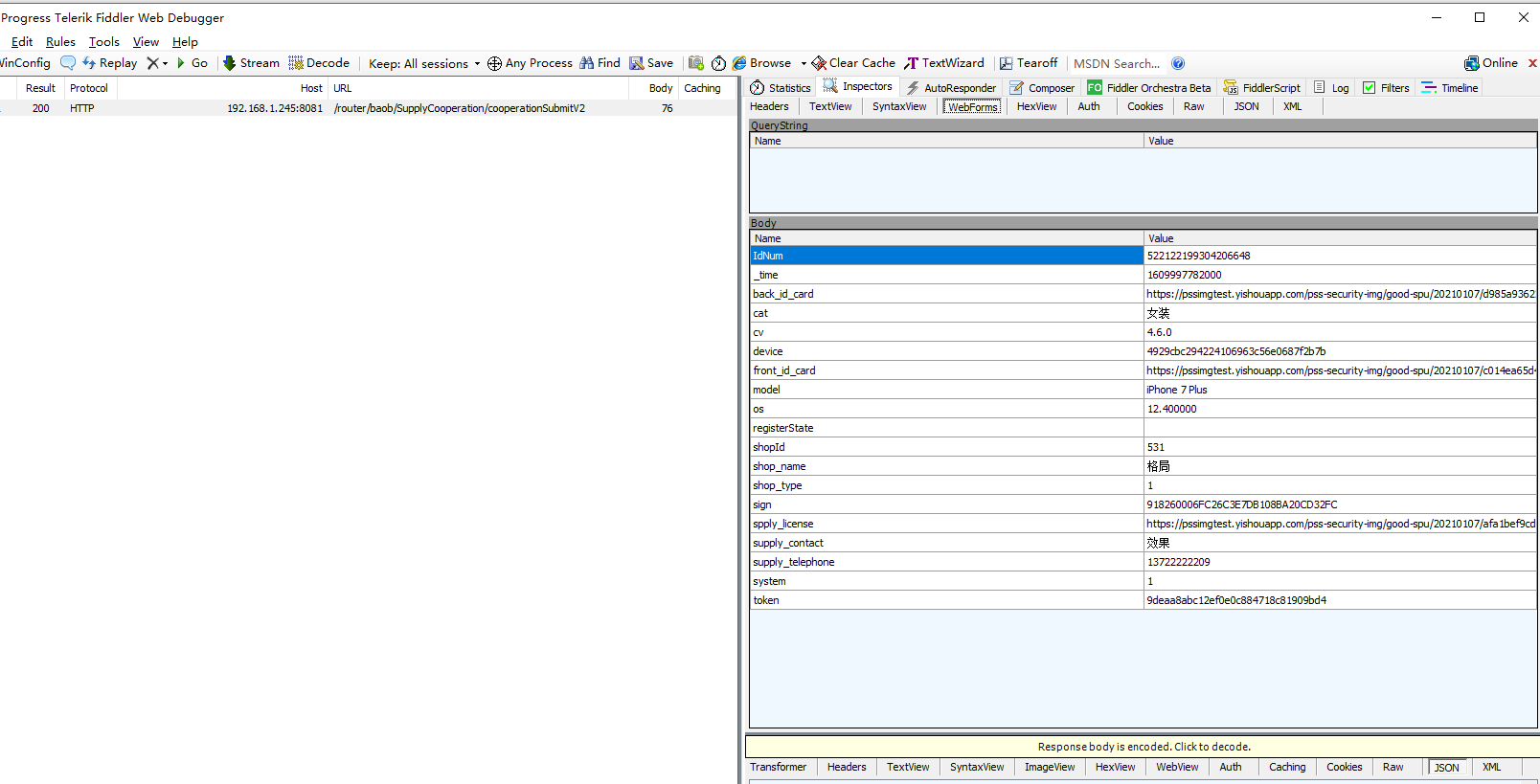Click Clear Cache

853,63
